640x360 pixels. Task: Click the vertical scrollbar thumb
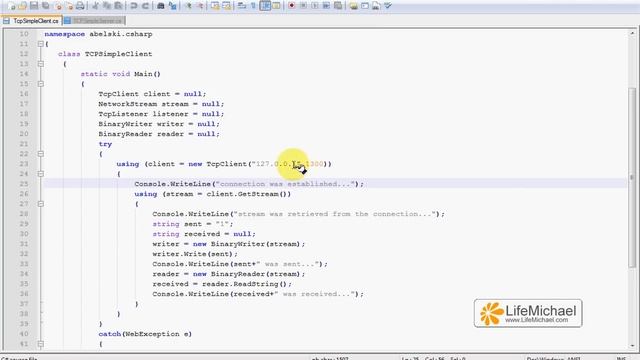[x=632, y=178]
